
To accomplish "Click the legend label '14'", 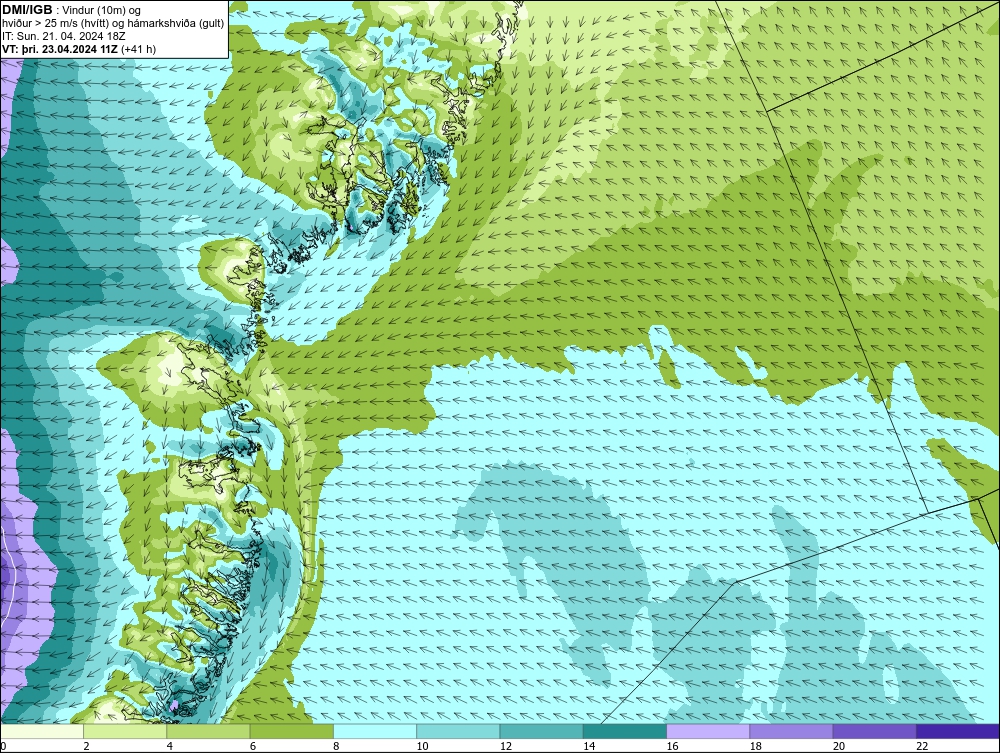I will (589, 747).
